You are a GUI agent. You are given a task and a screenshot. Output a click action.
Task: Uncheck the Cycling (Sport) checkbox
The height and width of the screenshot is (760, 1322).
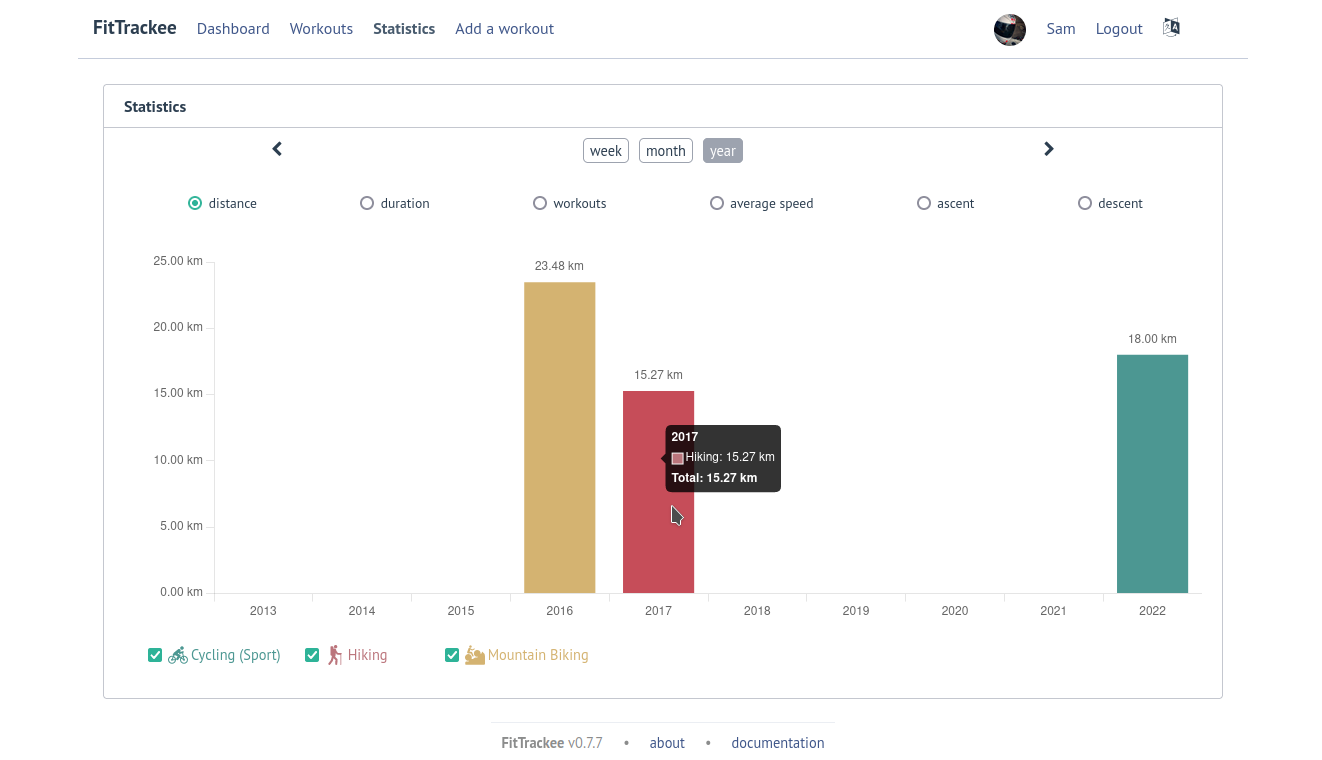click(155, 655)
